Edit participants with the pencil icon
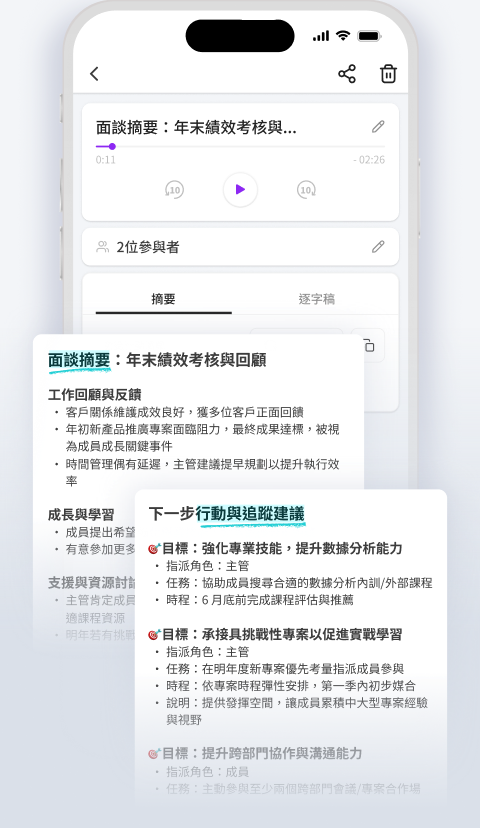Viewport: 480px width, 828px height. tap(378, 247)
